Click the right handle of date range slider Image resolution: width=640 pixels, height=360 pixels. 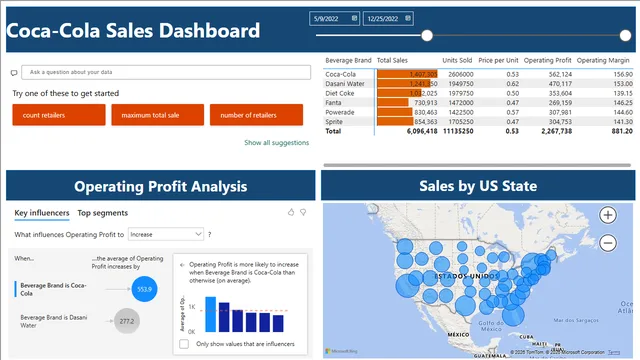click(625, 36)
